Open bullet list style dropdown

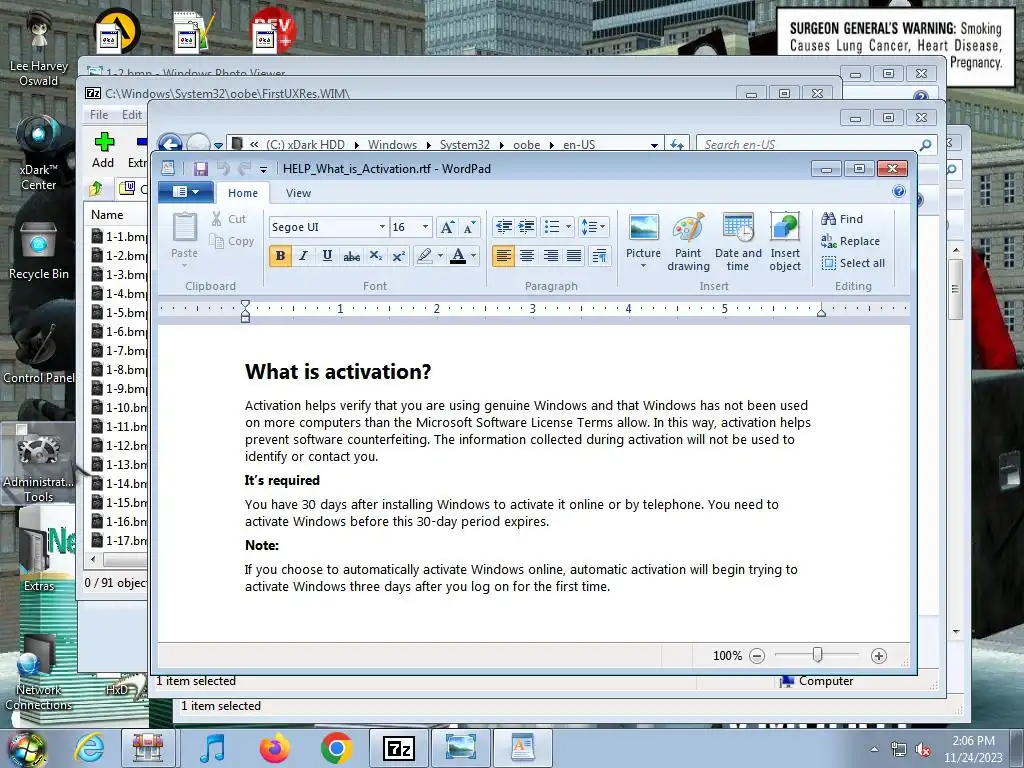[x=568, y=227]
